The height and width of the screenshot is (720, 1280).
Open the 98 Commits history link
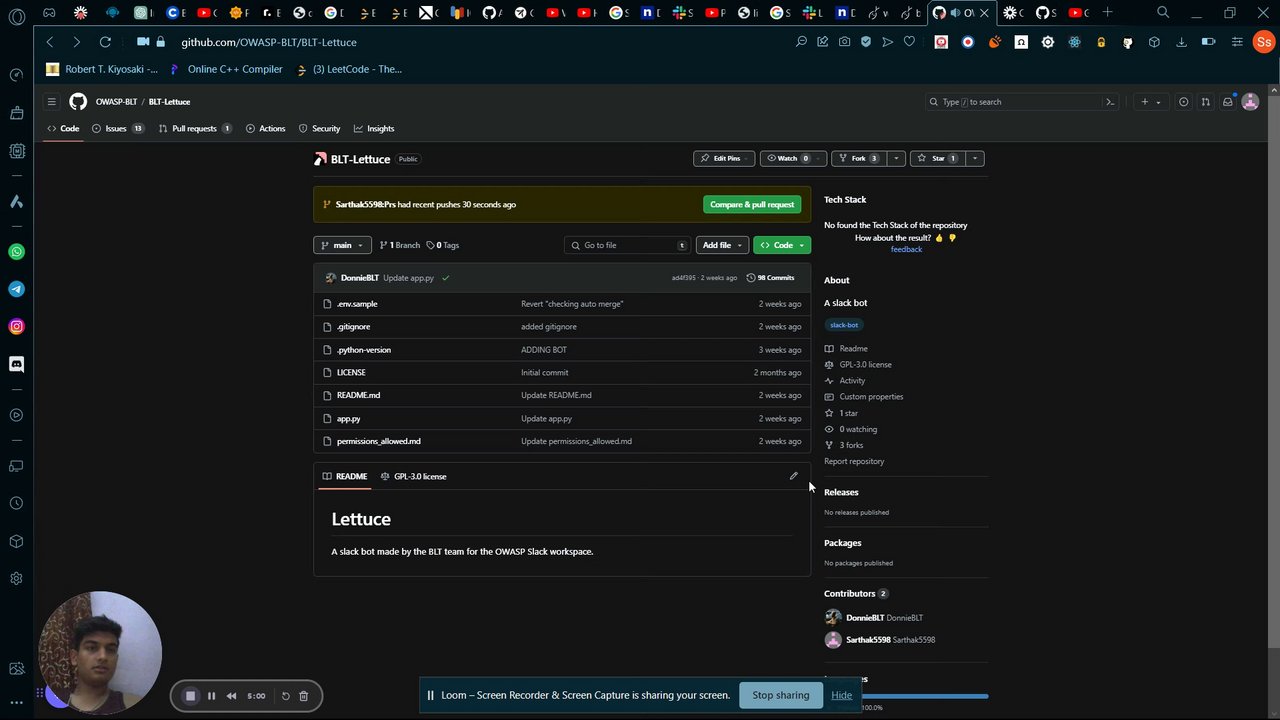tap(771, 278)
